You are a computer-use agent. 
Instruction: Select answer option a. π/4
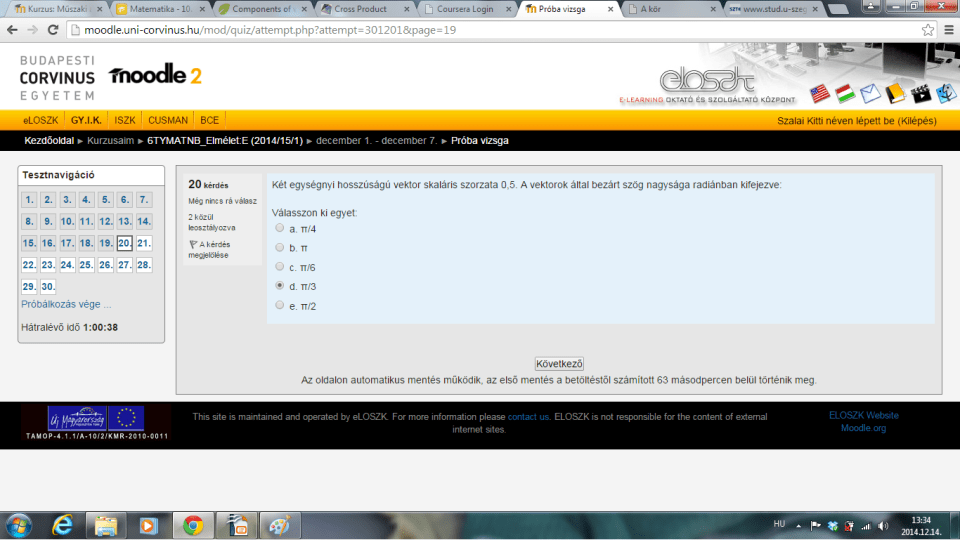[279, 229]
